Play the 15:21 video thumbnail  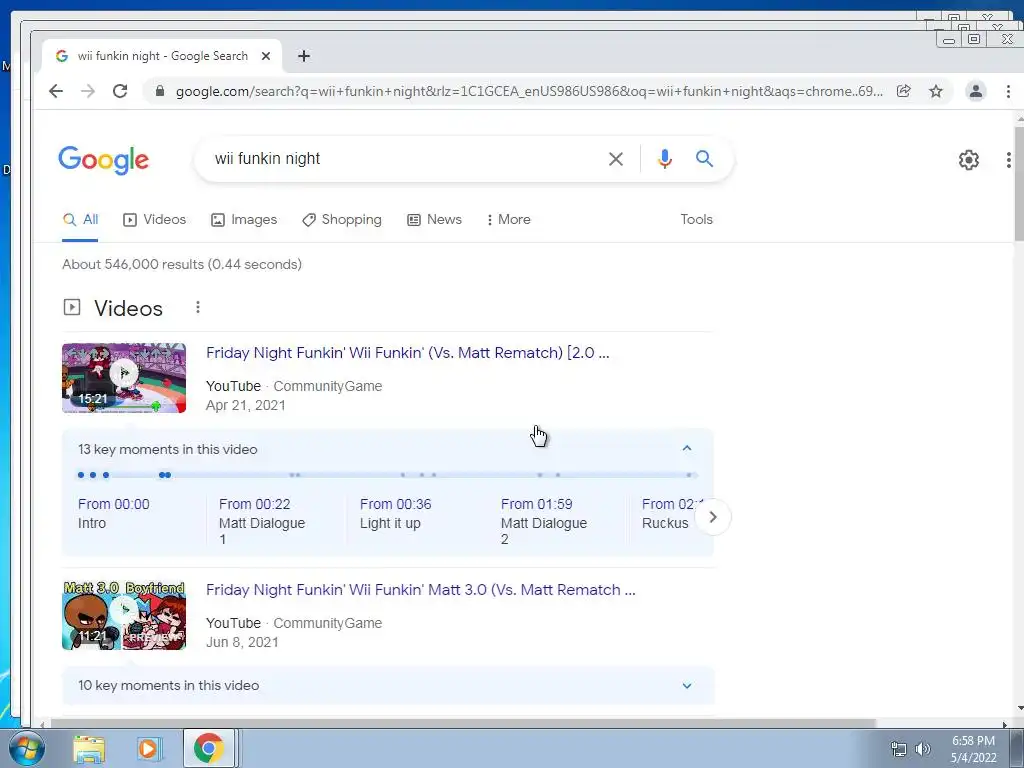click(x=124, y=378)
